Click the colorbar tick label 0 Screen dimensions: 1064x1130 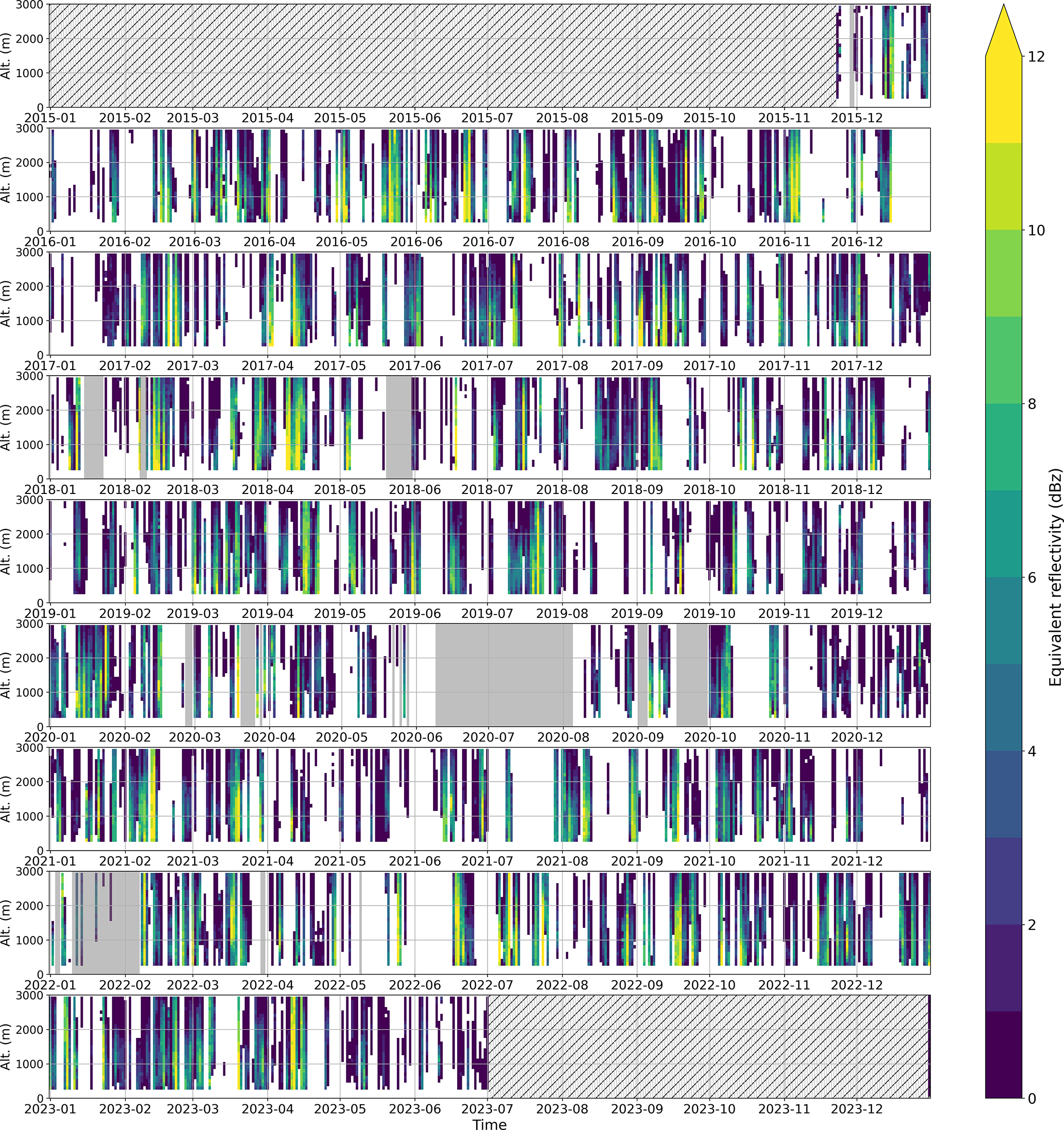point(1032,1098)
